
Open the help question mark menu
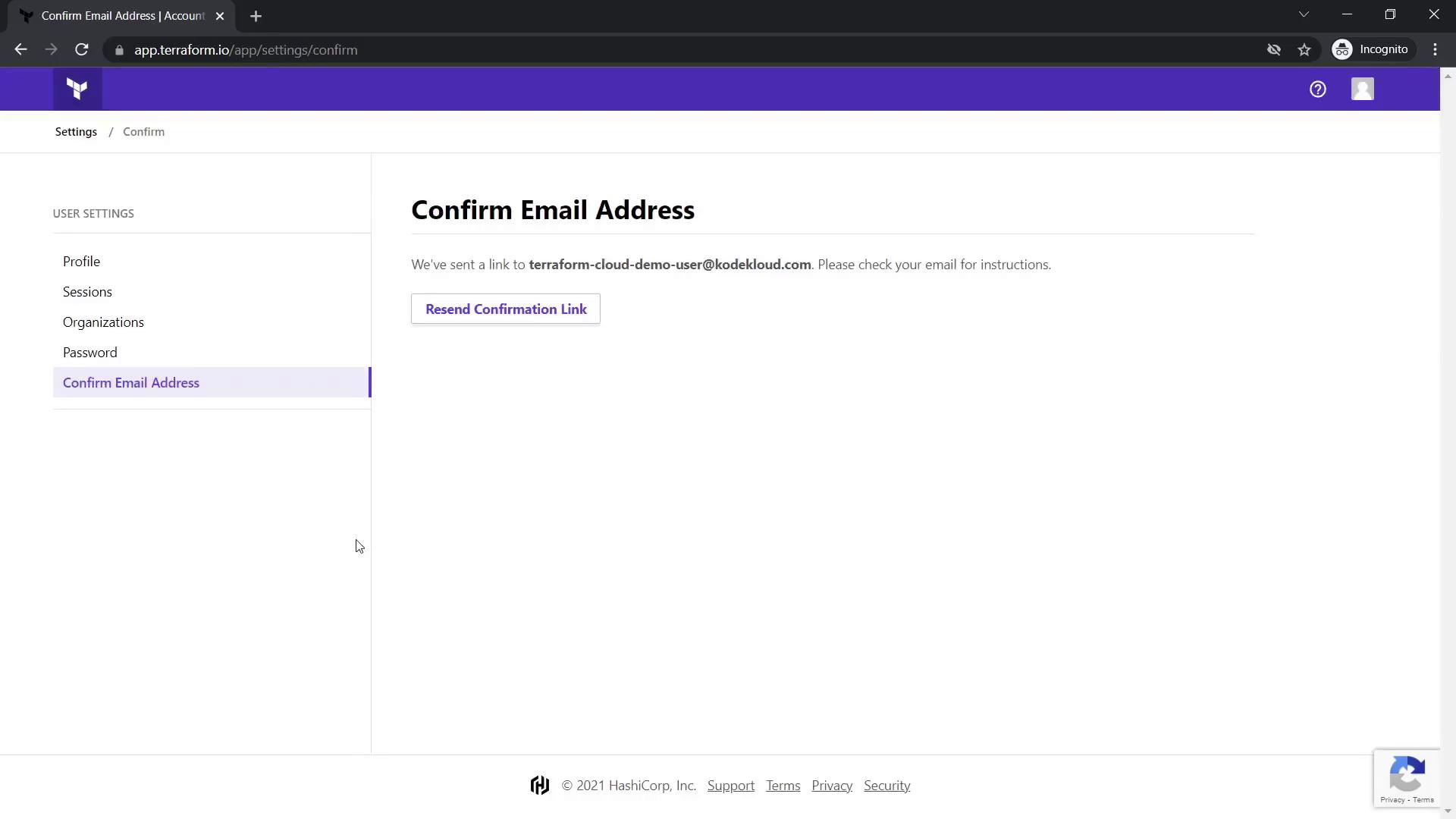pyautogui.click(x=1317, y=89)
